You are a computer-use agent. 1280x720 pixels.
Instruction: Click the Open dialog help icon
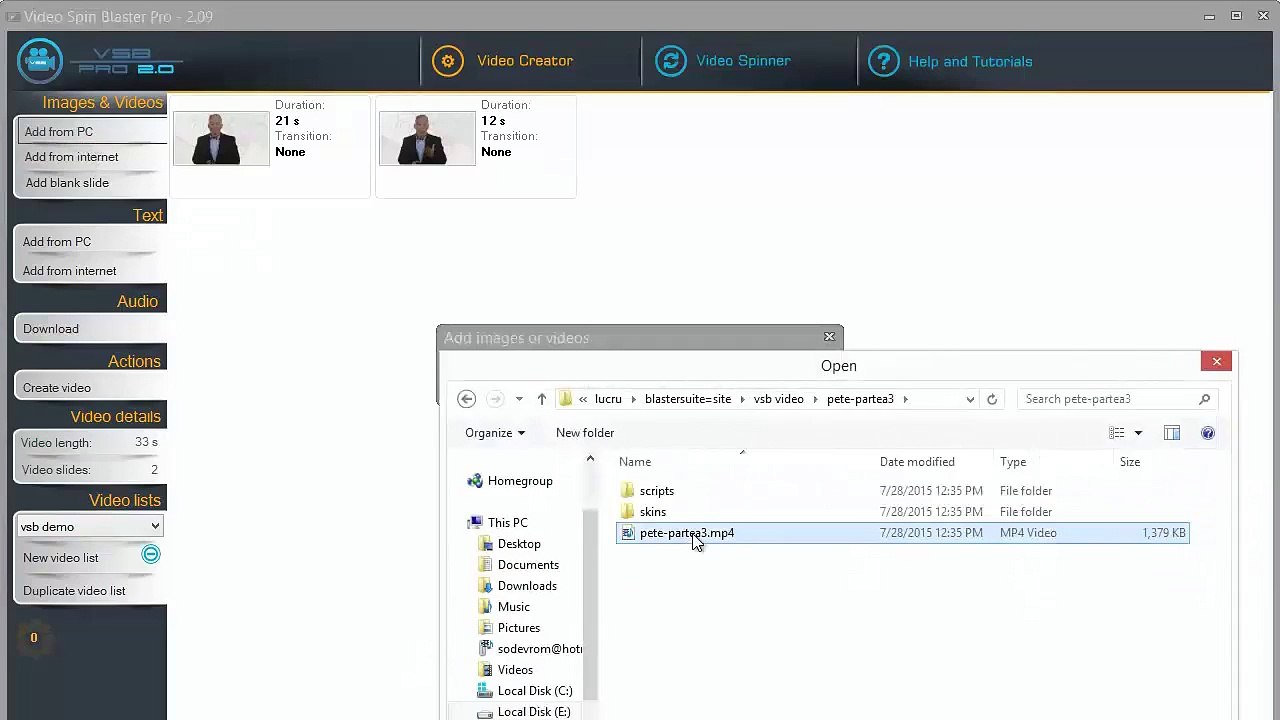[1208, 433]
